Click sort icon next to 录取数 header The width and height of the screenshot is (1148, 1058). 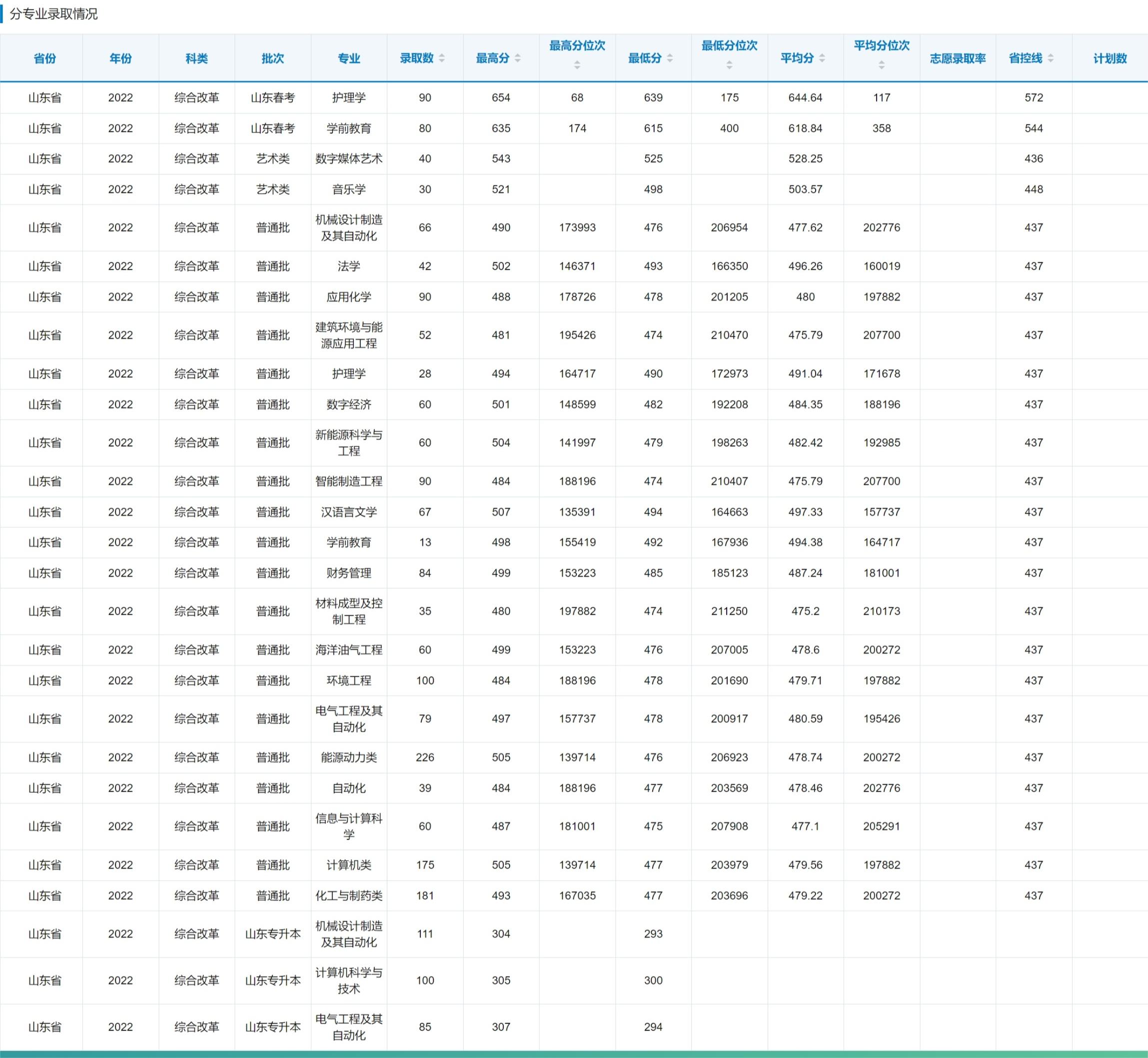(x=441, y=58)
